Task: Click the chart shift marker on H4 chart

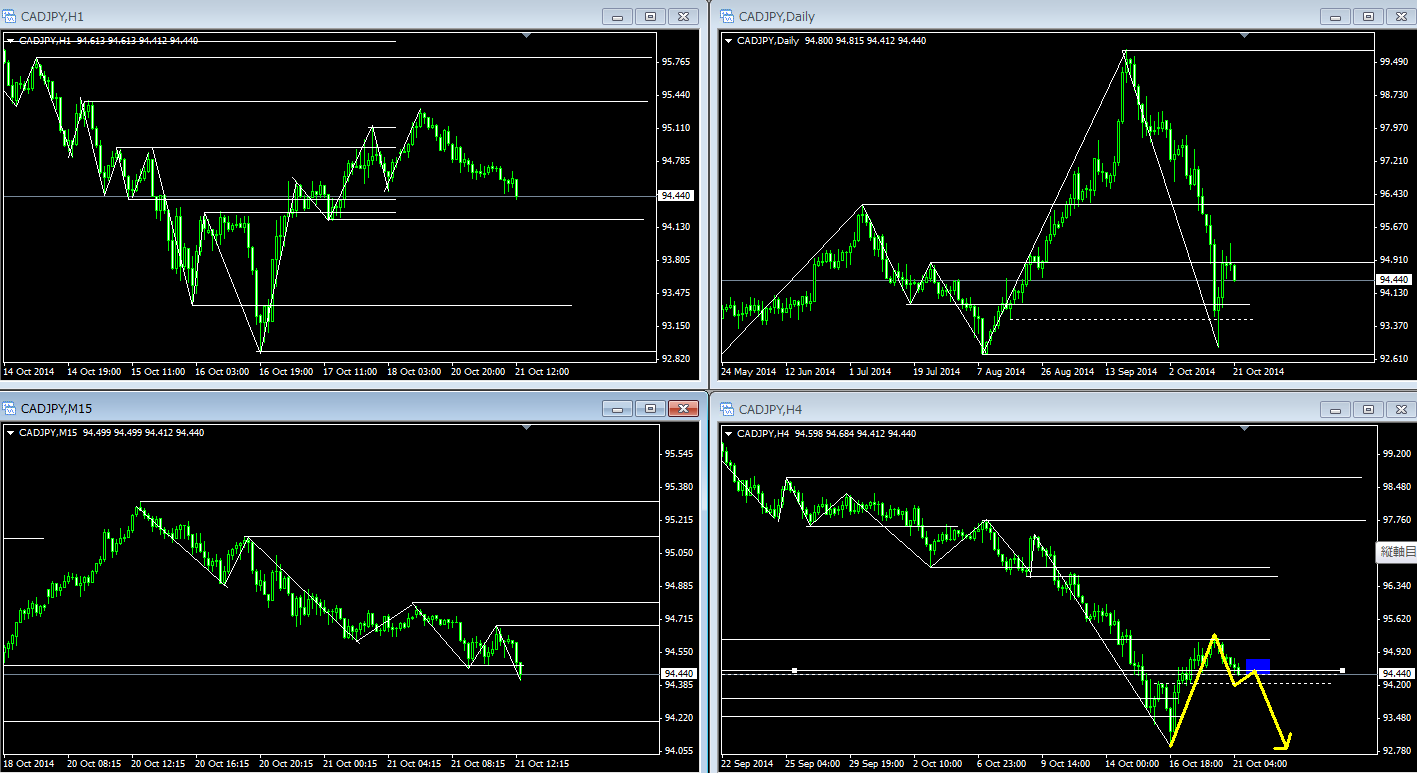Action: (x=1244, y=428)
